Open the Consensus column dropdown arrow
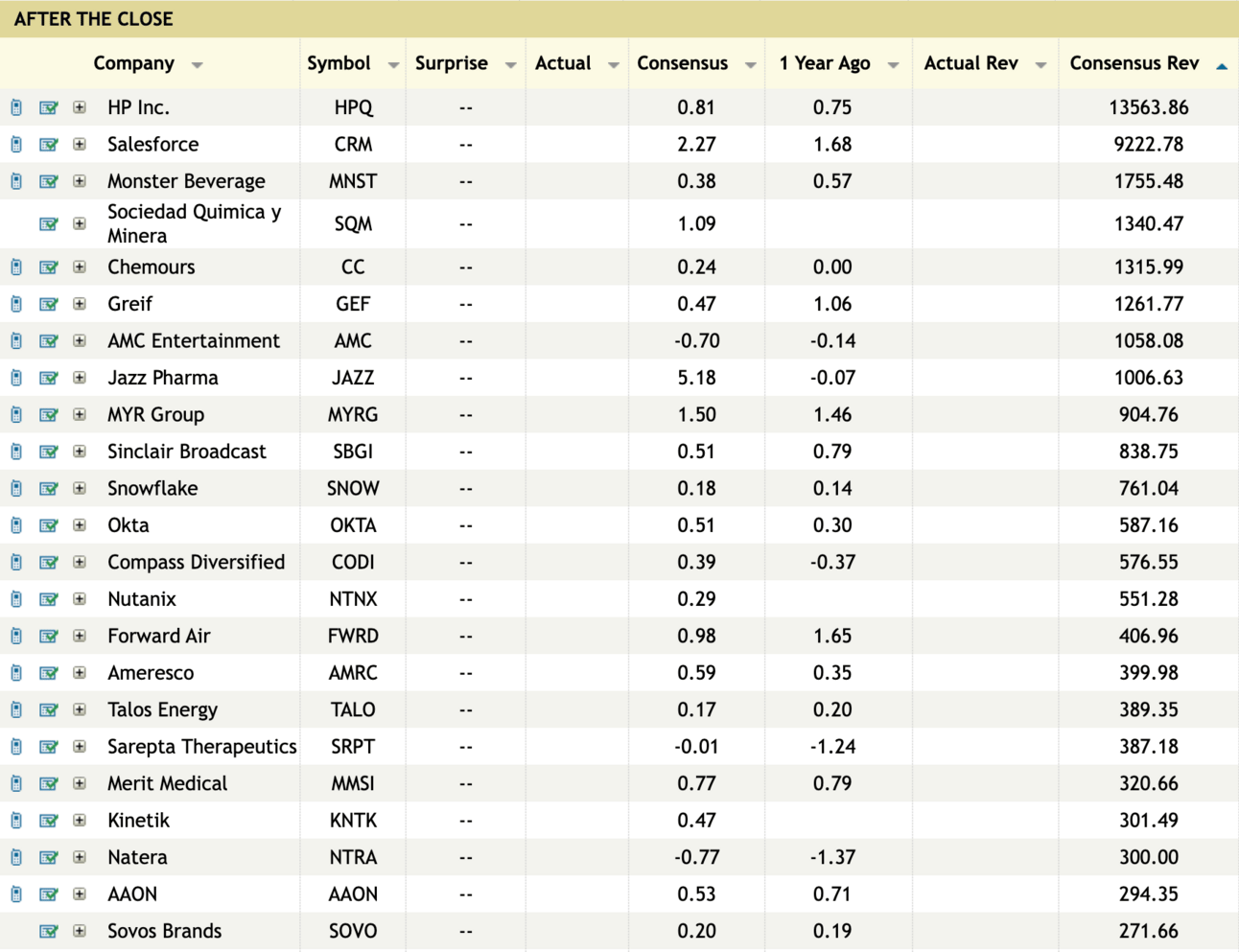1239x952 pixels. click(750, 65)
